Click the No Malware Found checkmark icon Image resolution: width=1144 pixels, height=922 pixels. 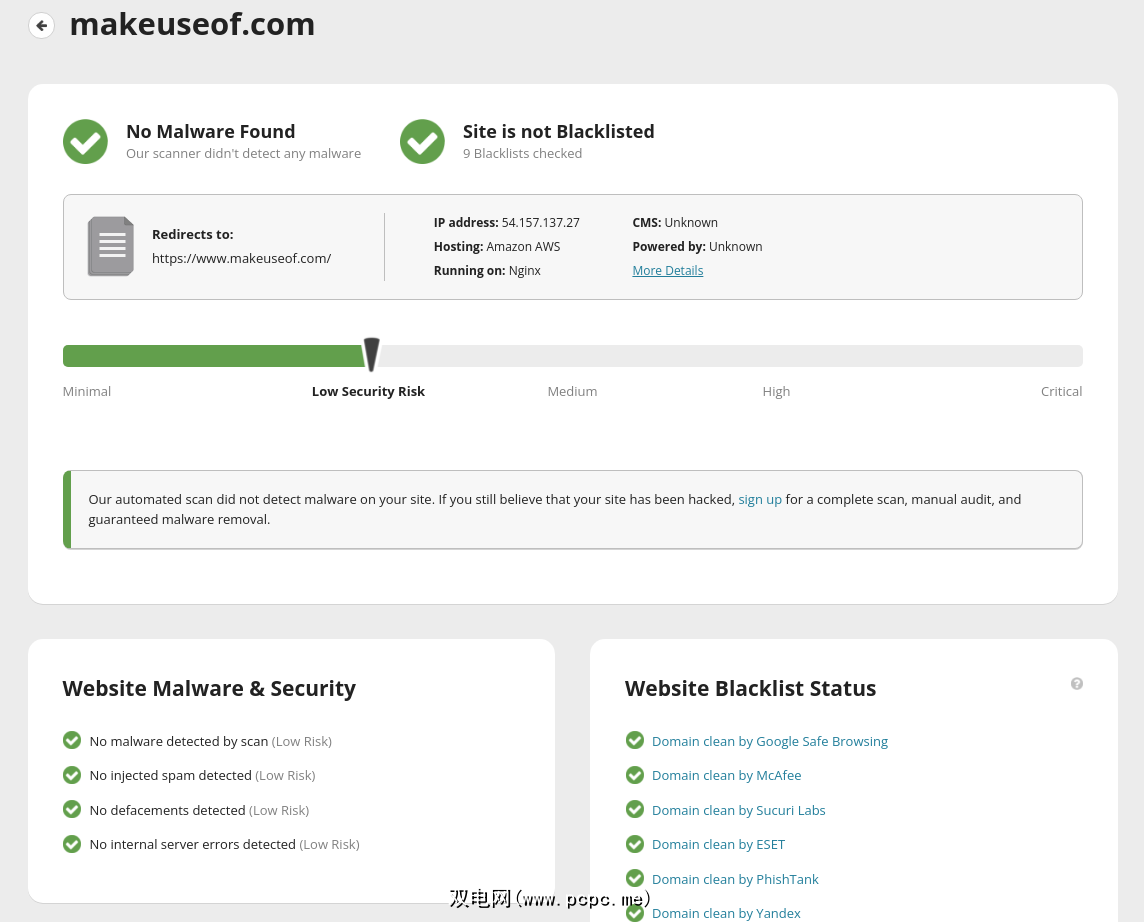pyautogui.click(x=85, y=141)
